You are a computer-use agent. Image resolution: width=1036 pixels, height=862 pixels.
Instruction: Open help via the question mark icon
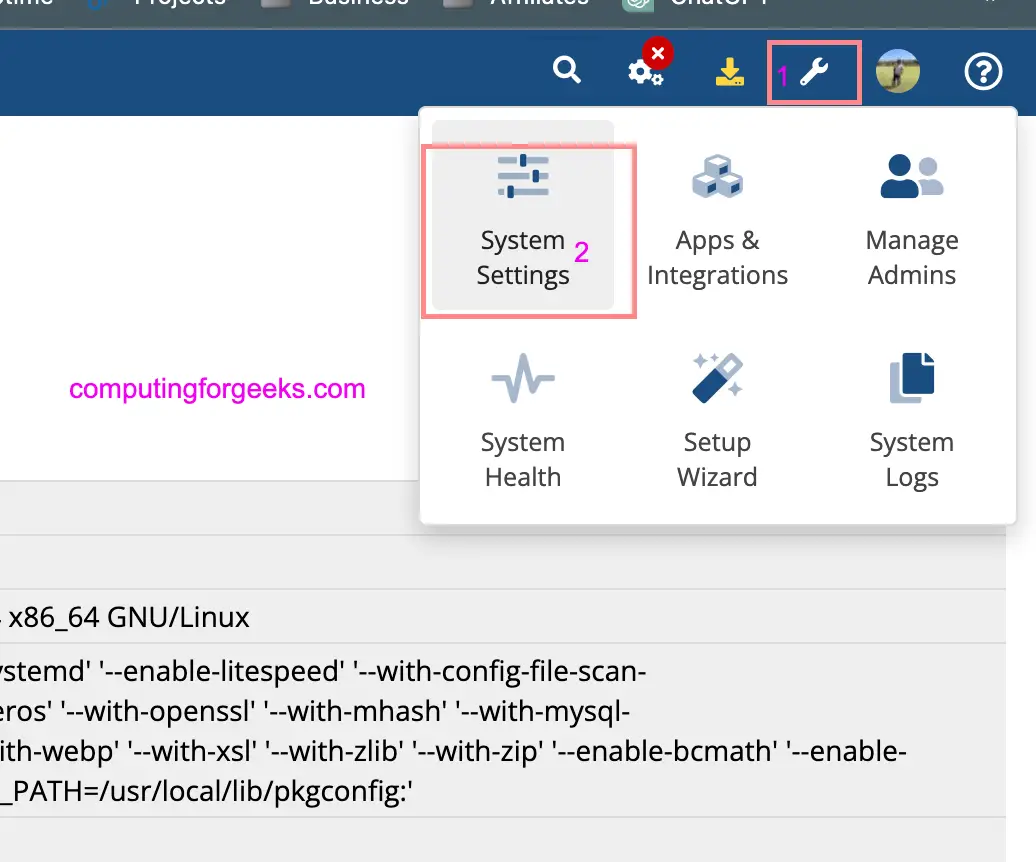point(982,71)
